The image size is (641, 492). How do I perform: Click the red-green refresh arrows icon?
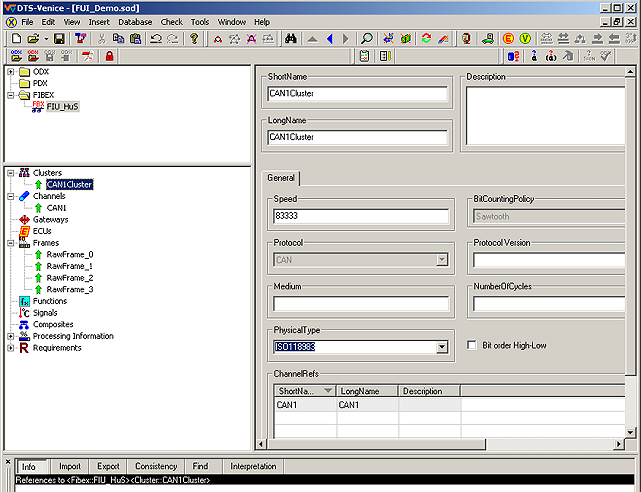(426, 39)
